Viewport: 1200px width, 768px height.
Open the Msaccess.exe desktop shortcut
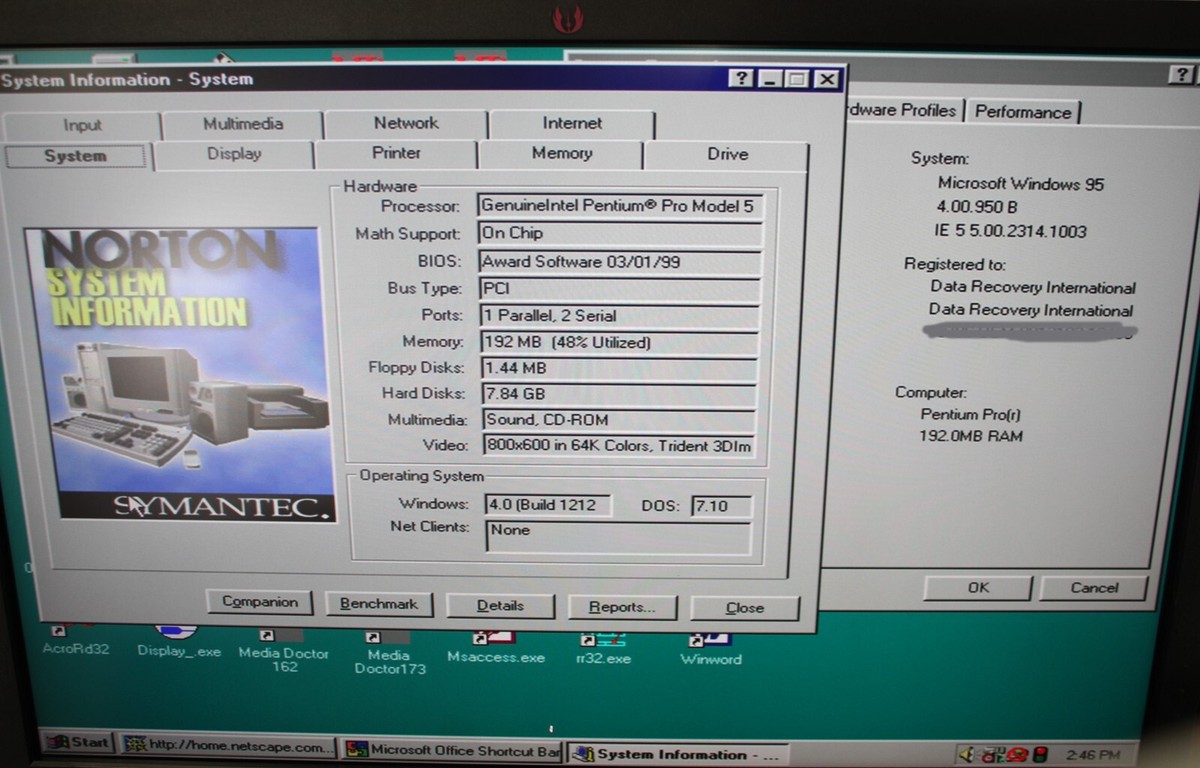point(495,648)
